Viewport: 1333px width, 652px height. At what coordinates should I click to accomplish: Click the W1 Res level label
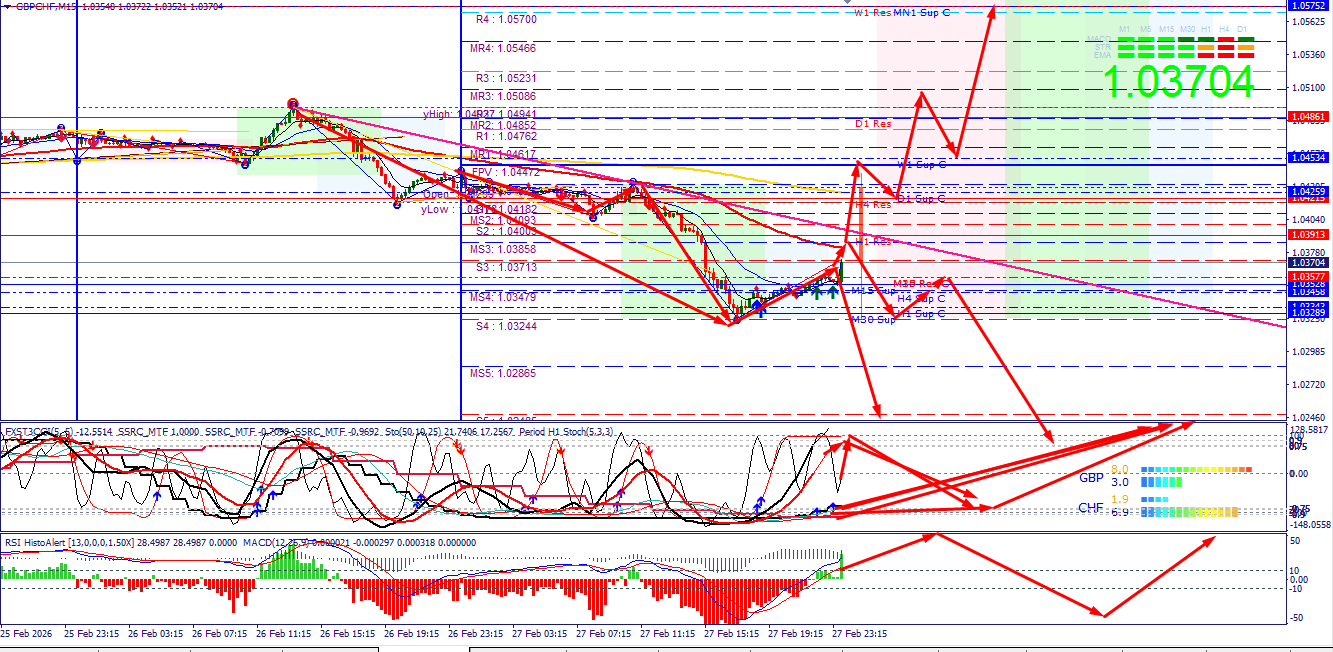(872, 13)
